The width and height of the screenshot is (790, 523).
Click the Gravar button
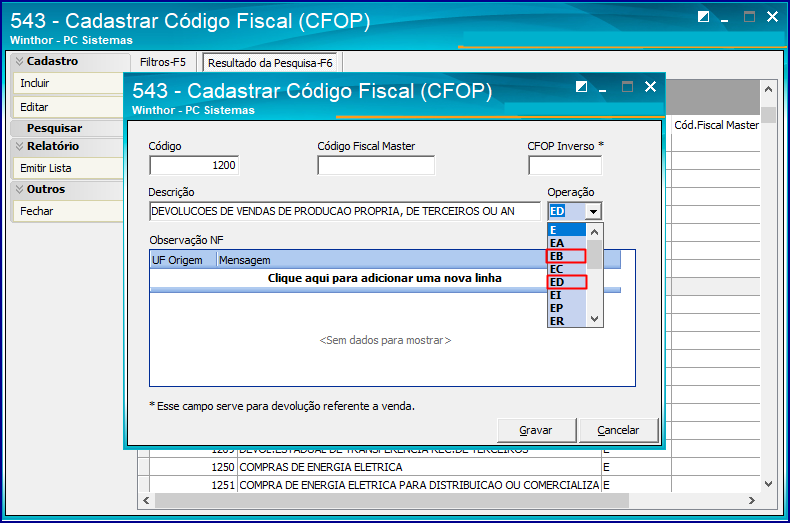click(536, 430)
